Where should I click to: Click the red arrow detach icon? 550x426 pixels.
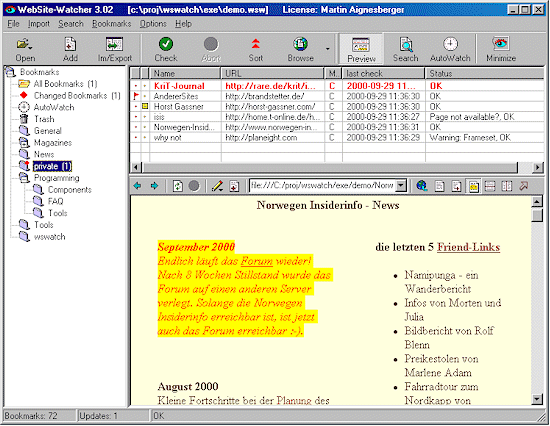524,186
